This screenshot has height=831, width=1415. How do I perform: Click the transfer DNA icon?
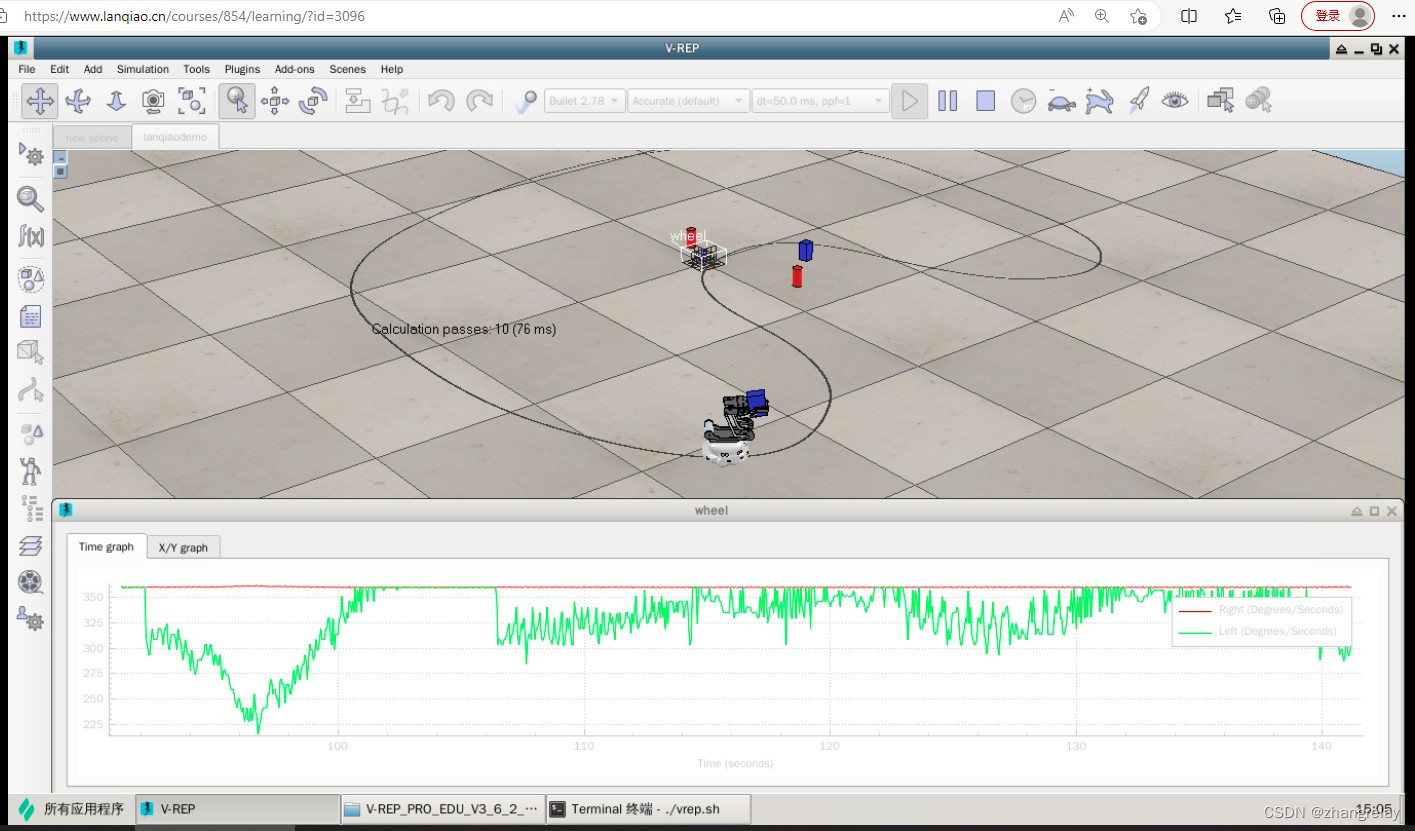[x=396, y=100]
